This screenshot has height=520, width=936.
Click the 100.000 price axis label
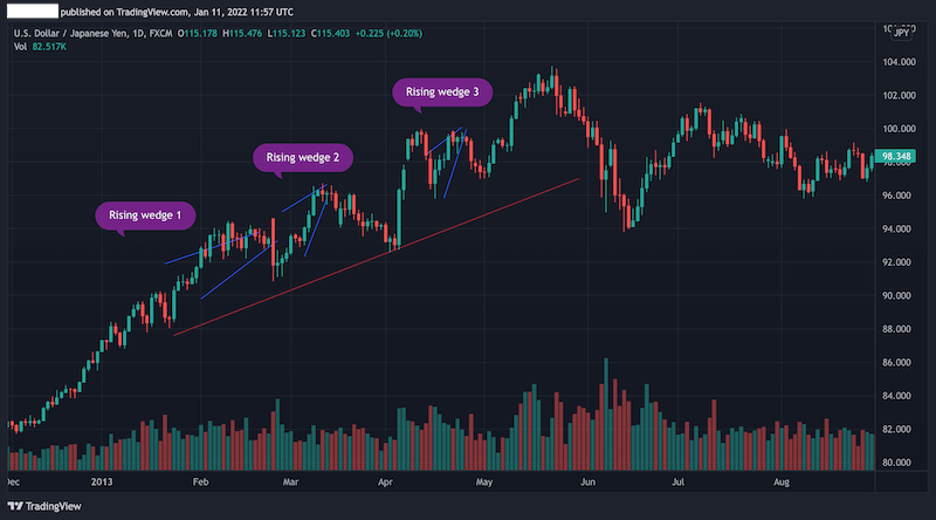click(899, 129)
